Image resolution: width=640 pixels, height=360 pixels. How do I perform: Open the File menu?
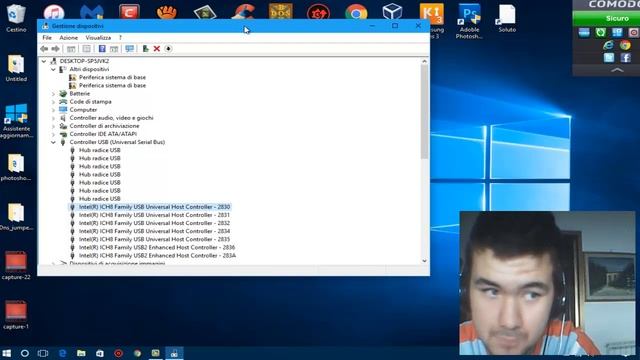point(47,38)
